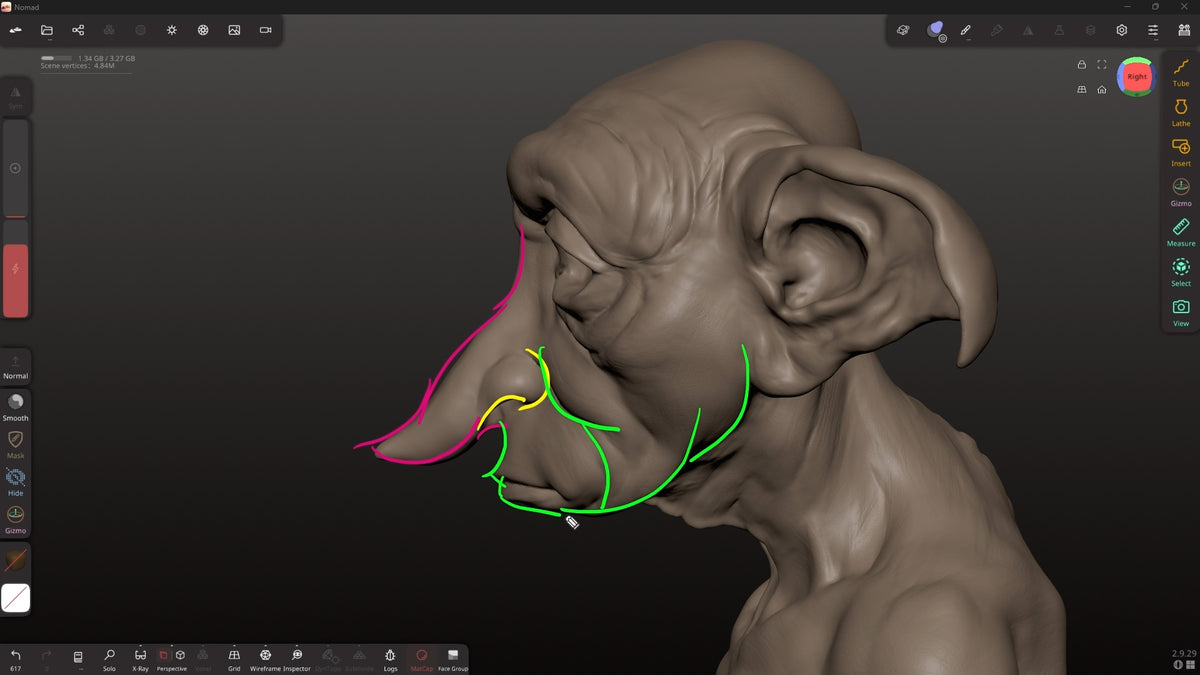The width and height of the screenshot is (1200, 675).
Task: Open the Material sphere menu
Action: [x=935, y=30]
